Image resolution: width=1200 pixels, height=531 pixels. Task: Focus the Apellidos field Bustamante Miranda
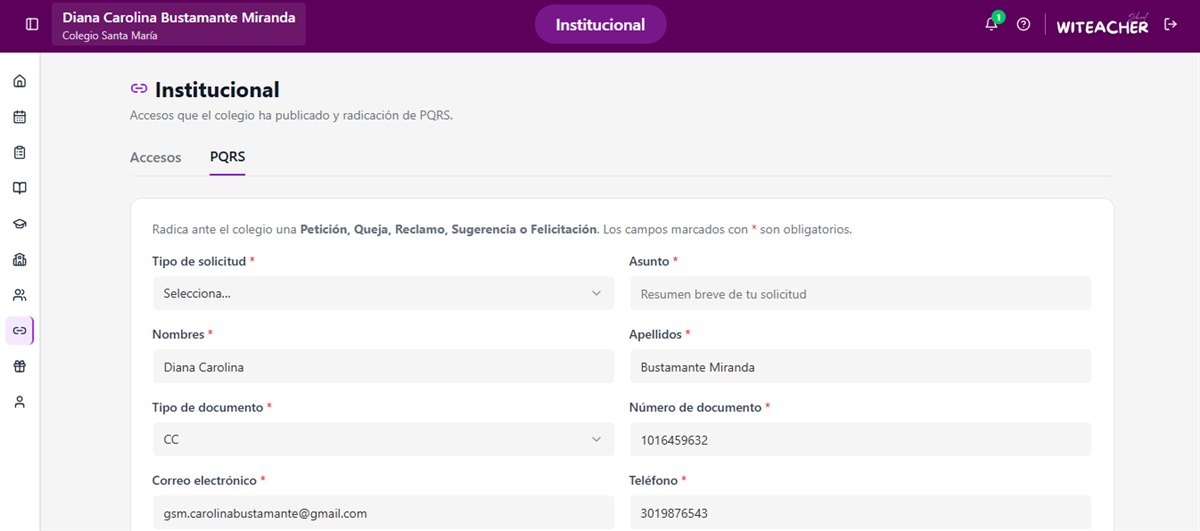point(860,366)
